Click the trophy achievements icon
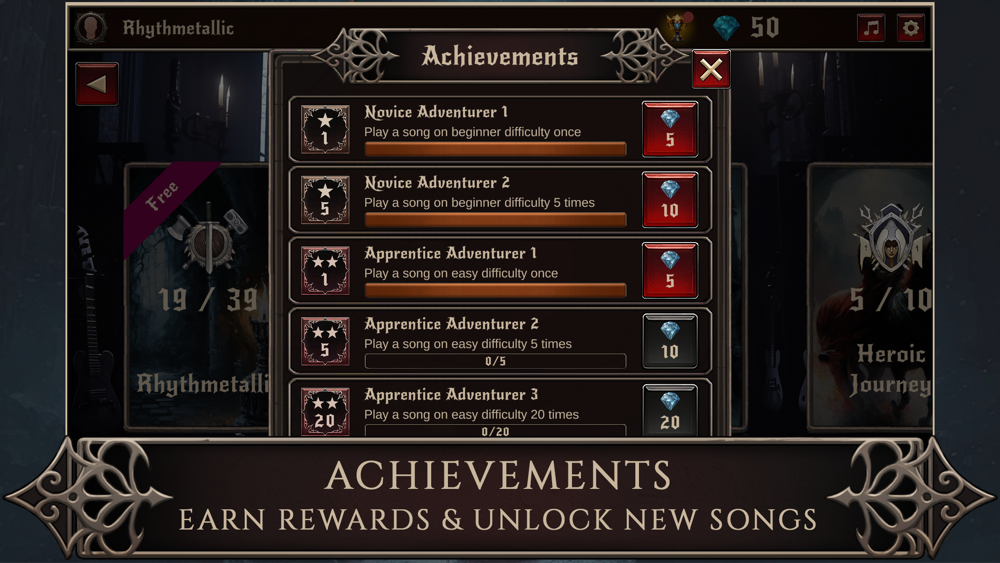Screen dimensions: 1000x563 679,27
